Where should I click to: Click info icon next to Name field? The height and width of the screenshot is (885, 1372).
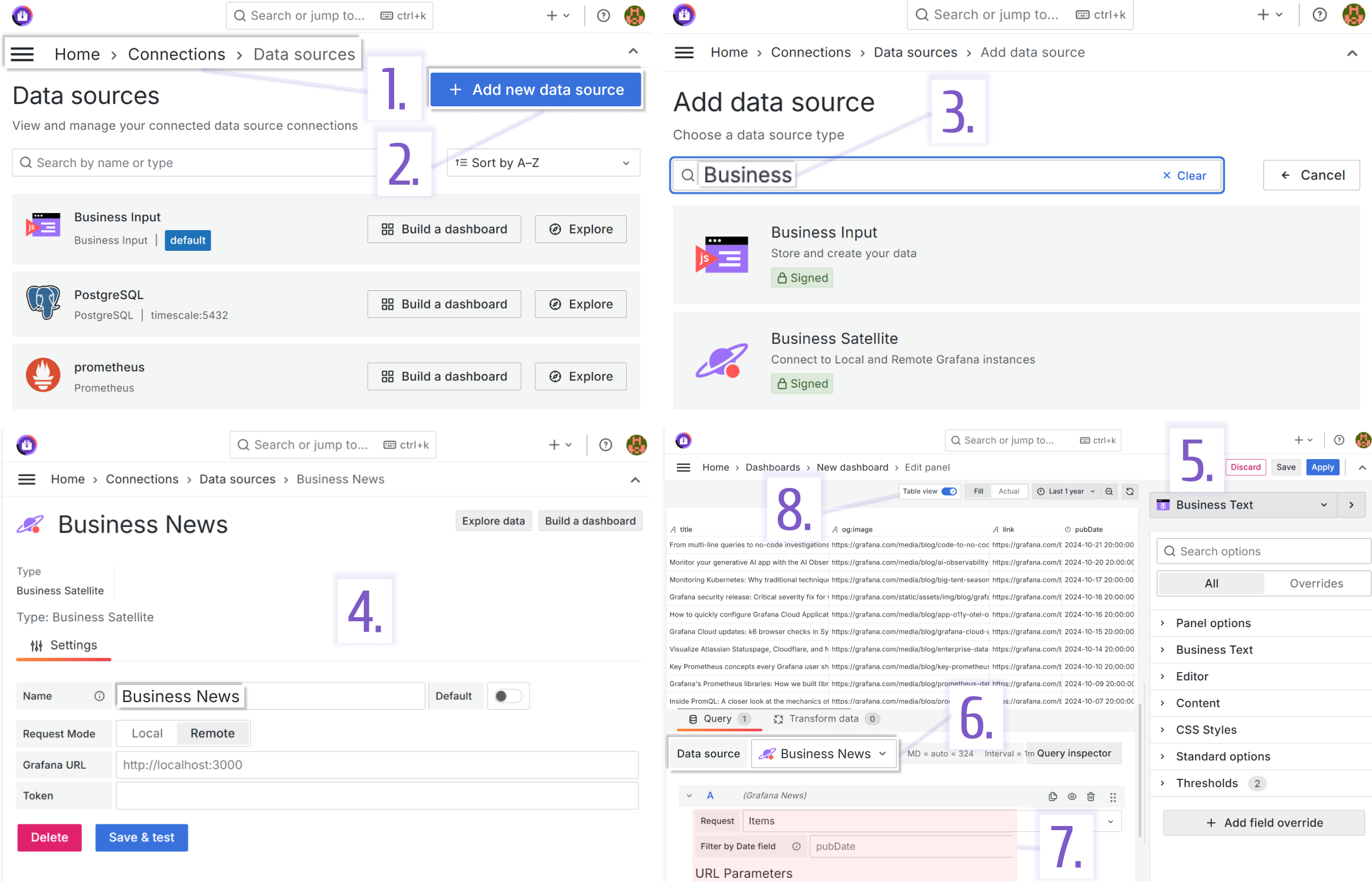99,696
